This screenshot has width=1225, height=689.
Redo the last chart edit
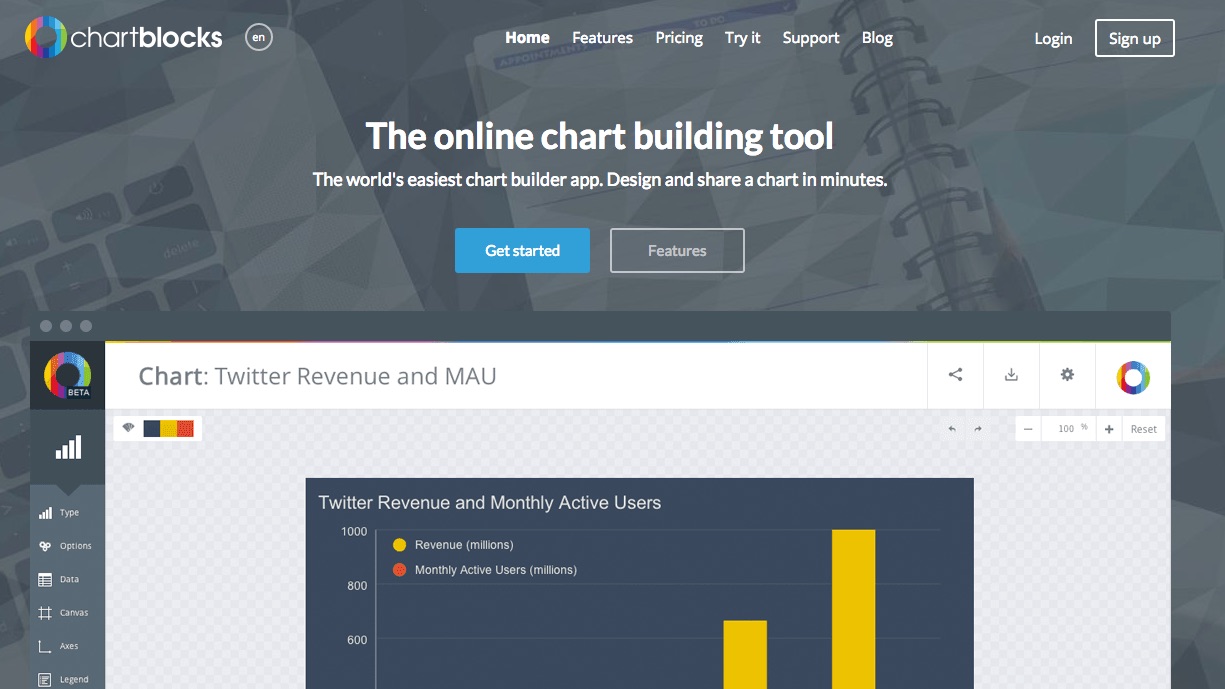tap(978, 428)
